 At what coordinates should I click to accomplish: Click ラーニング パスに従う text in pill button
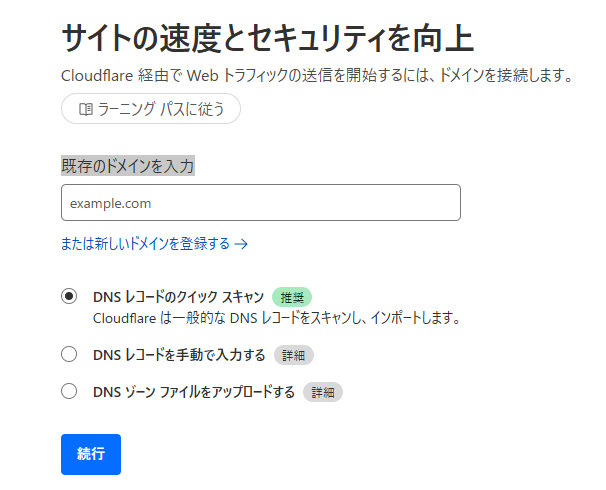[x=161, y=109]
